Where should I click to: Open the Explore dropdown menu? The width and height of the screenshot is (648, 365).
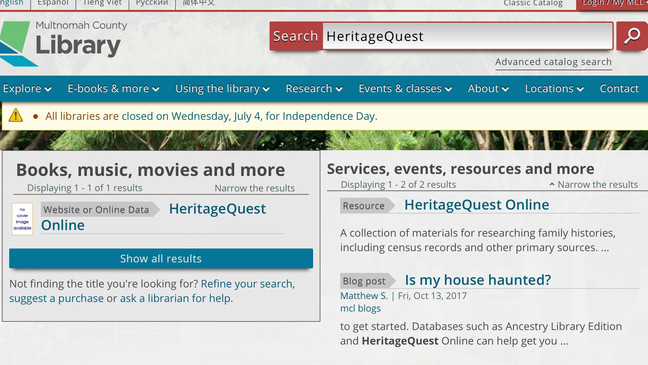[x=27, y=88]
